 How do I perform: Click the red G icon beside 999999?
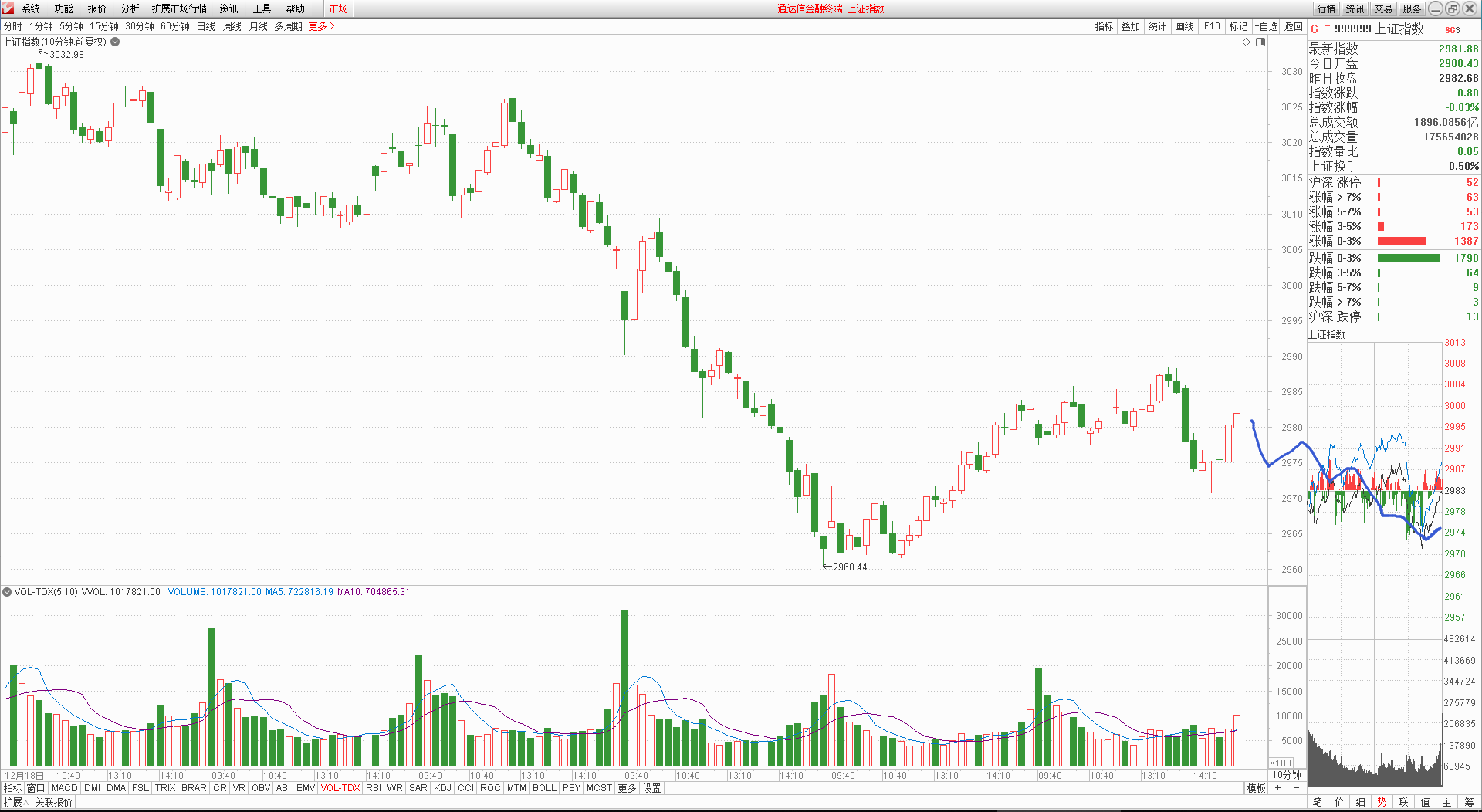click(x=1315, y=29)
